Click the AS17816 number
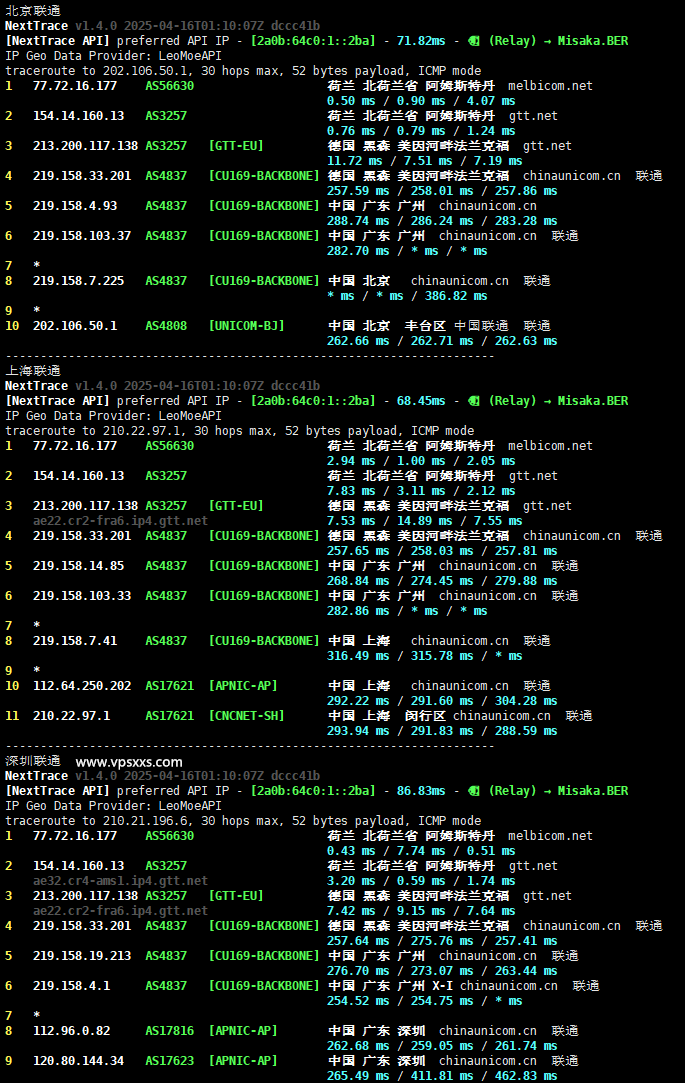Screen dimensions: 685x1083 [x=169, y=1031]
